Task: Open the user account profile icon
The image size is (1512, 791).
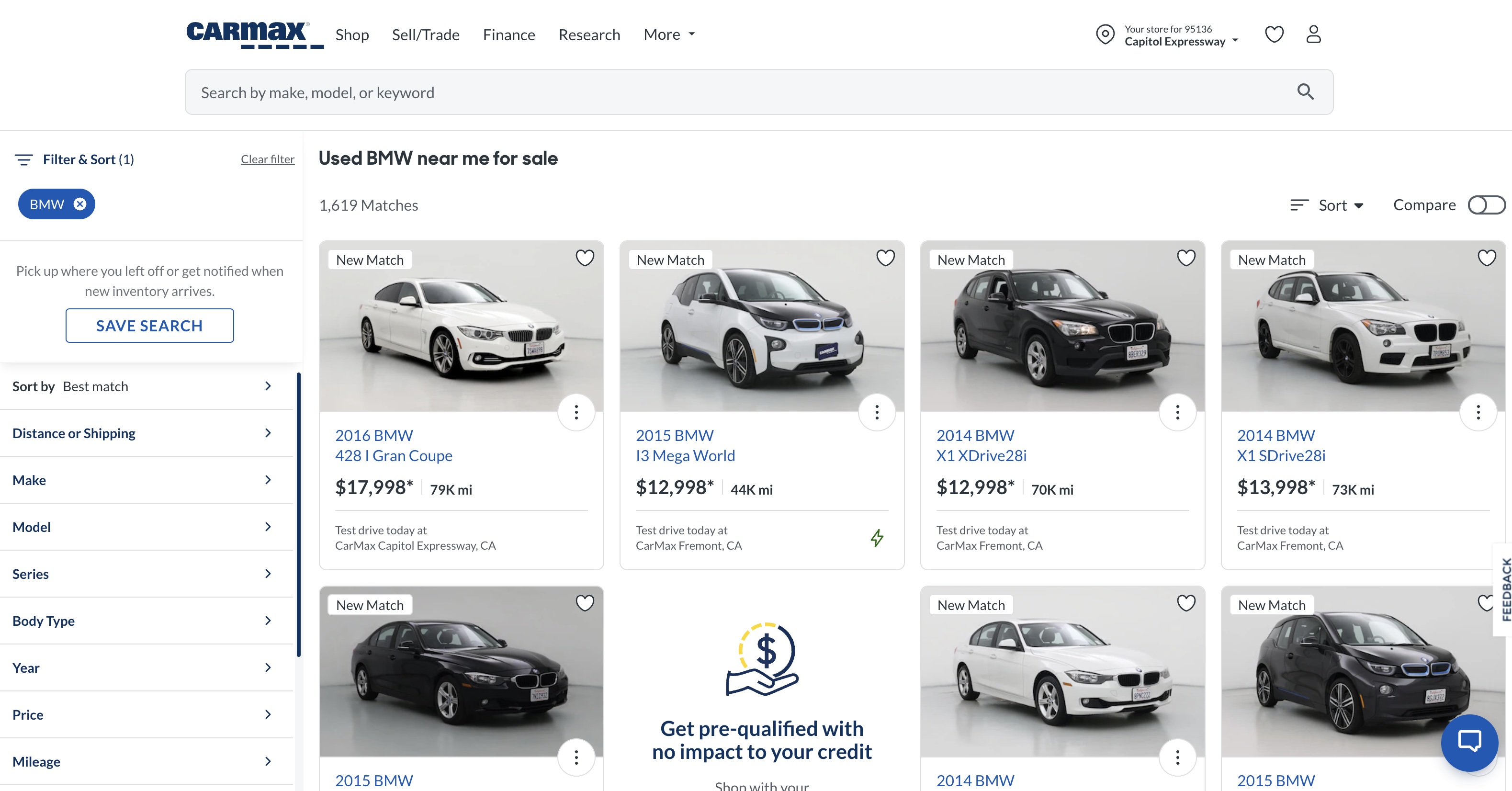Action: pos(1313,34)
